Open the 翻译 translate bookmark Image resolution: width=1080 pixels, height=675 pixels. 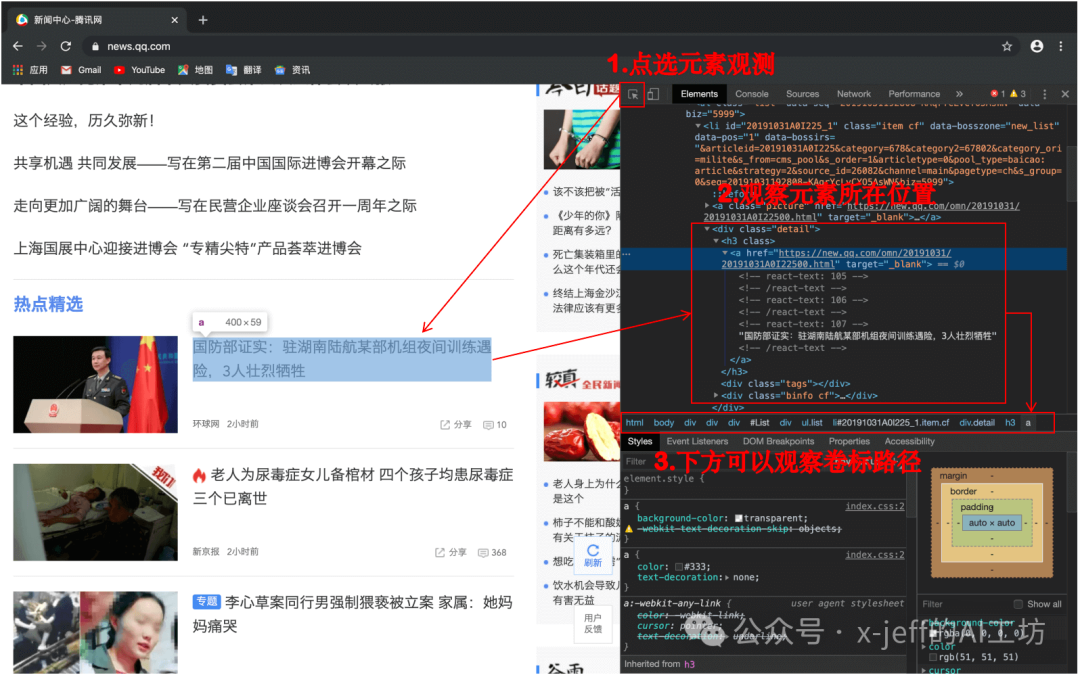pyautogui.click(x=244, y=70)
